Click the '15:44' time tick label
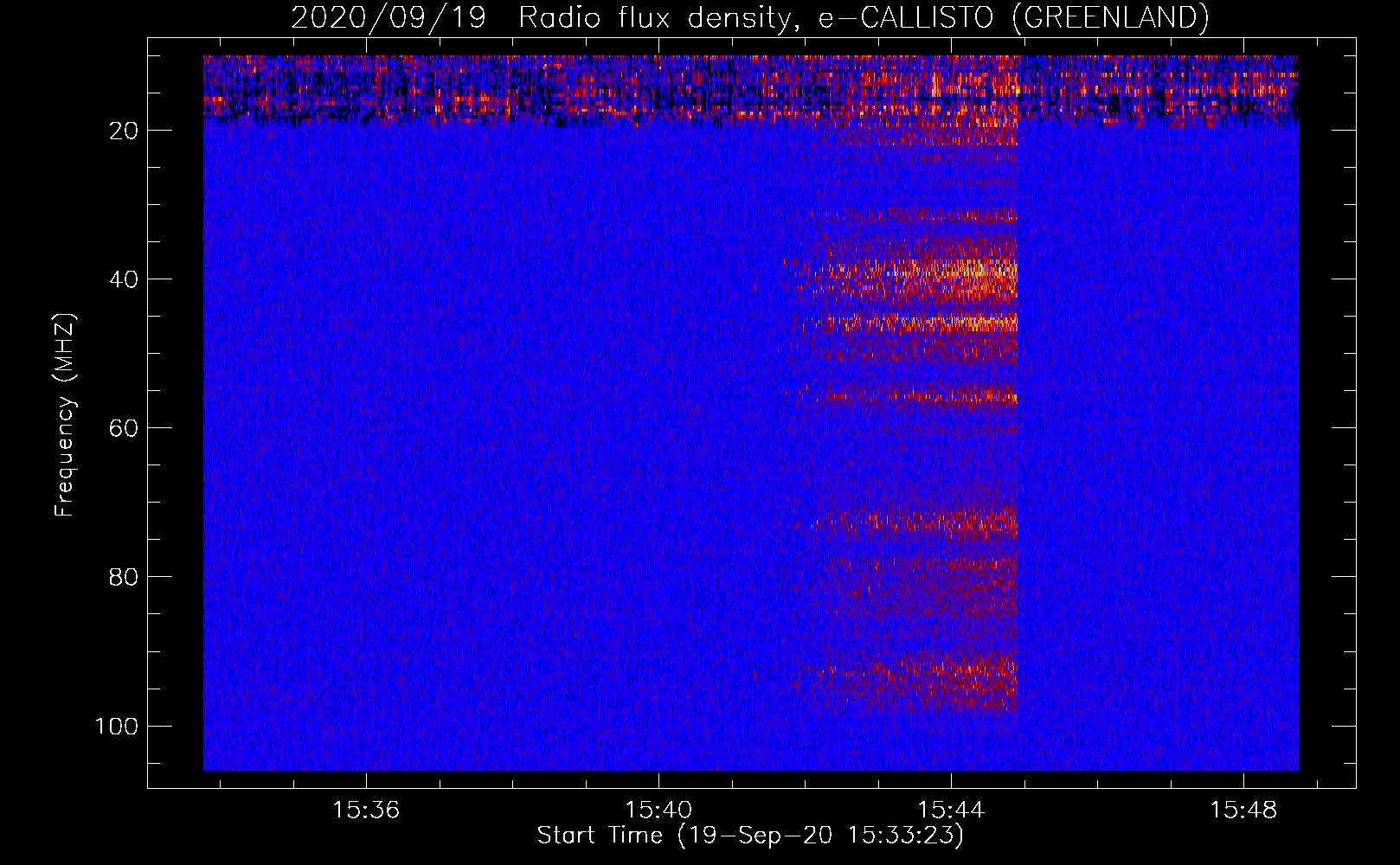 tap(951, 811)
